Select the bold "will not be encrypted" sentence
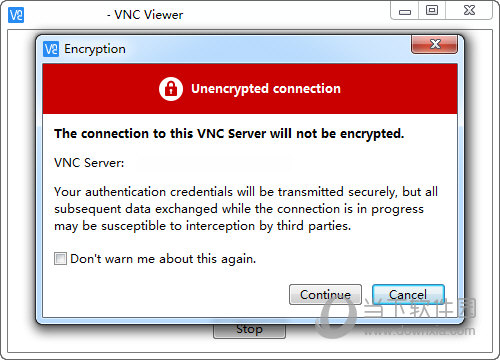The image size is (500, 360). tap(229, 134)
